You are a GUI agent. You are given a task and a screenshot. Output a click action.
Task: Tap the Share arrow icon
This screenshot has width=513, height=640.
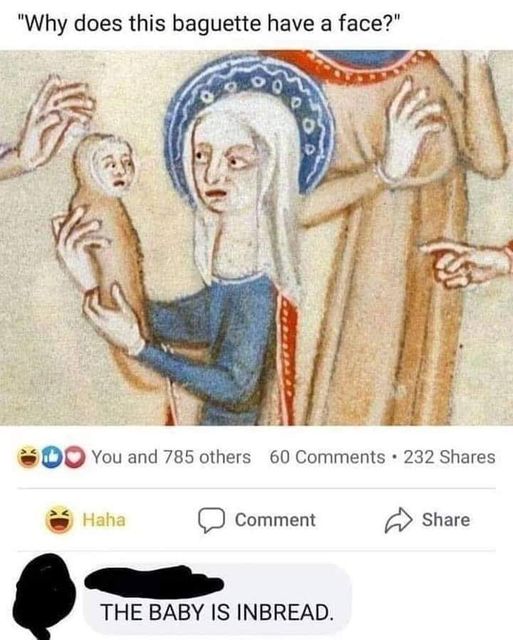point(398,520)
